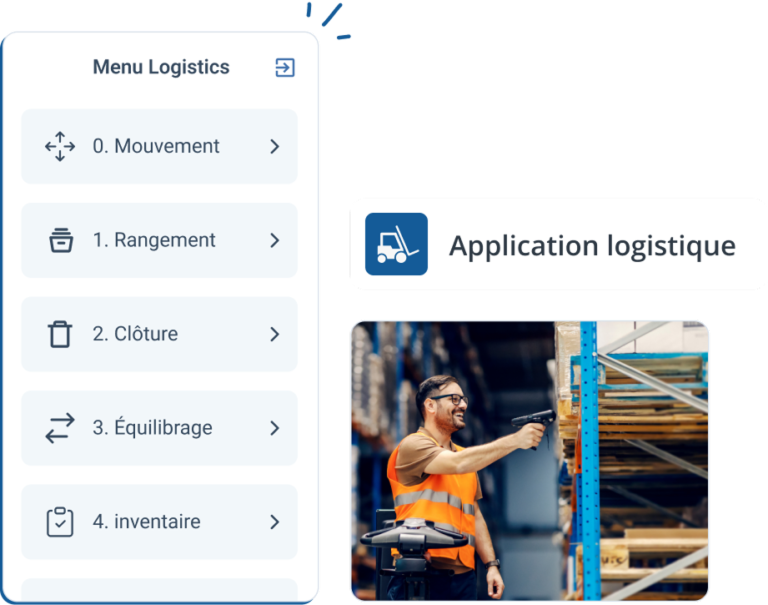Click the blue forklift application icon
Viewport: 768px width, 605px height.
[x=396, y=244]
